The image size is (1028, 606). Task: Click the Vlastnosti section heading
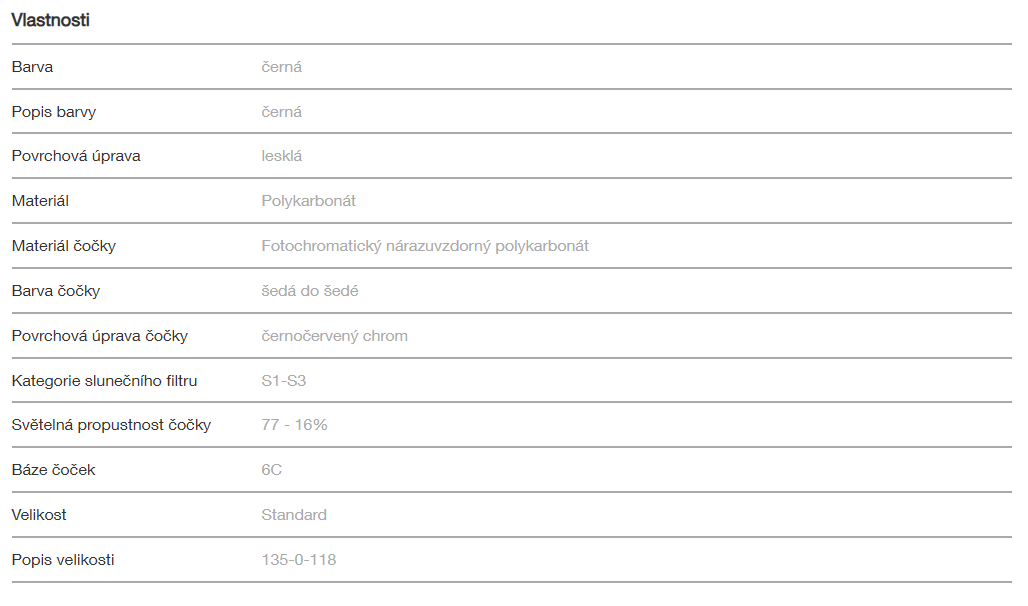pyautogui.click(x=51, y=20)
